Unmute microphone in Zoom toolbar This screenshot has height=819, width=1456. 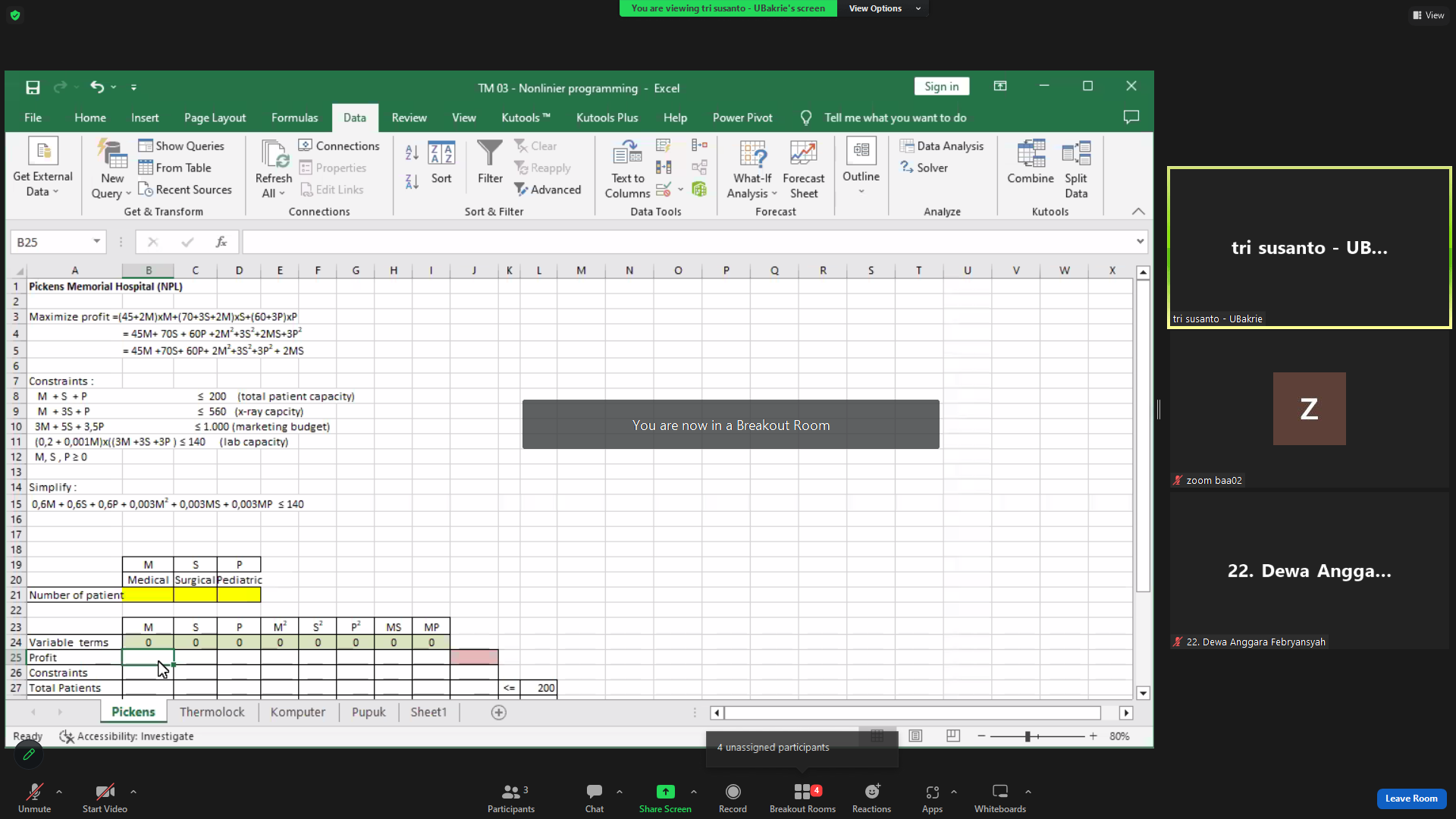[35, 798]
